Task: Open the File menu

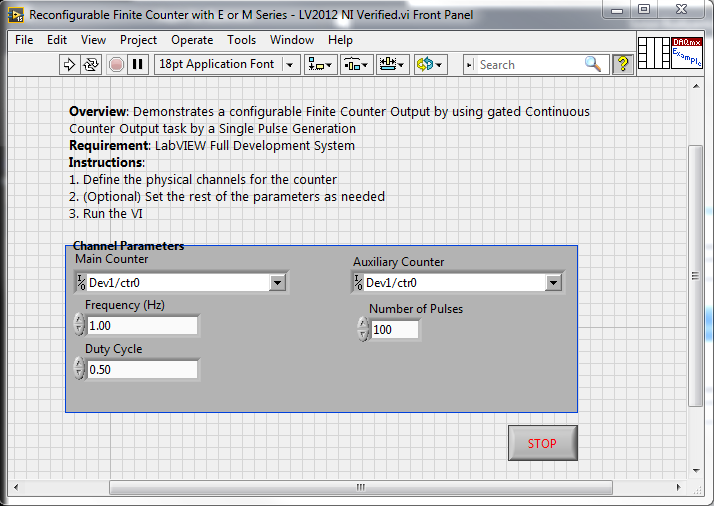Action: point(24,40)
